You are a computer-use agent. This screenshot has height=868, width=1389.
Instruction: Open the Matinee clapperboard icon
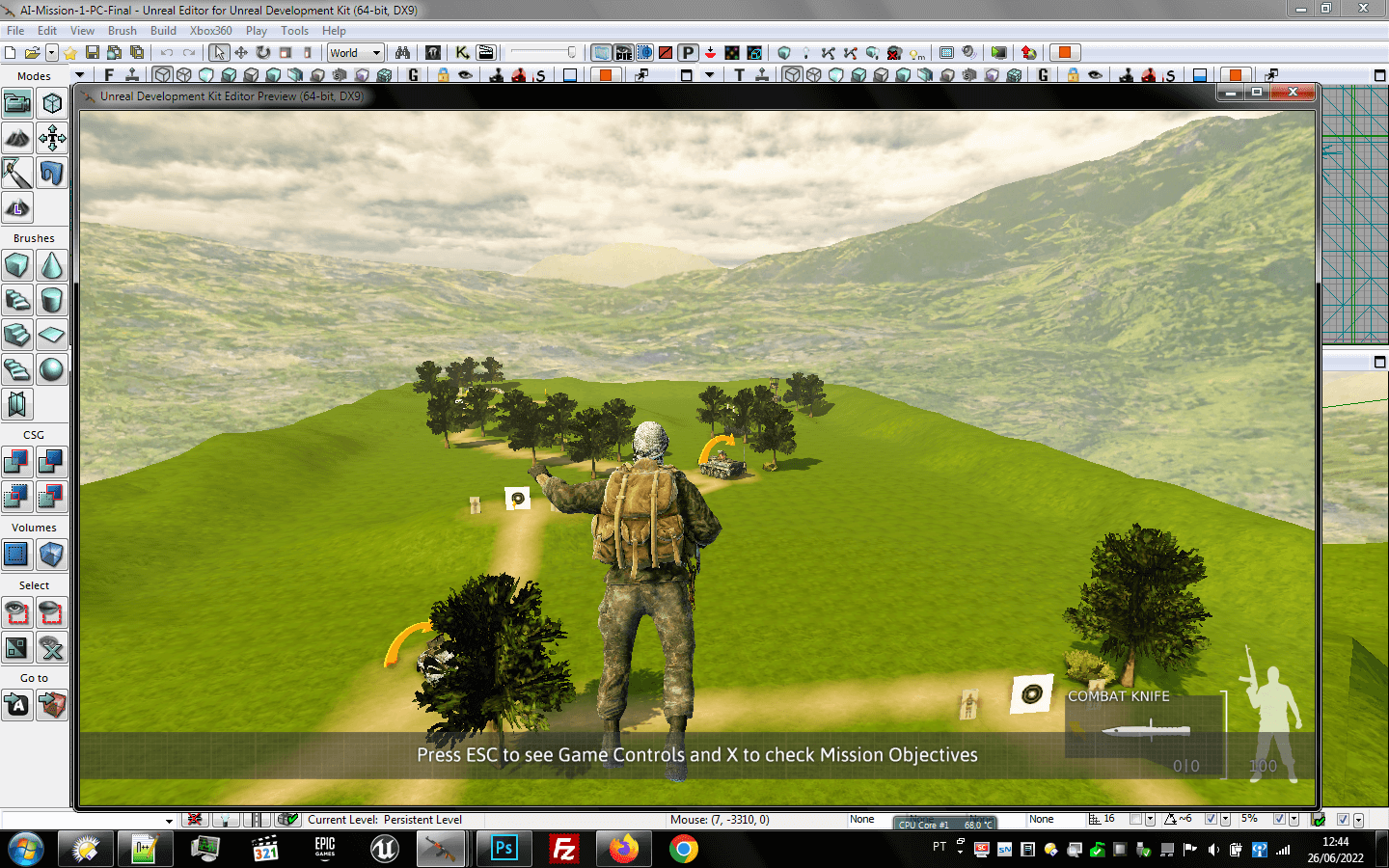tap(486, 53)
